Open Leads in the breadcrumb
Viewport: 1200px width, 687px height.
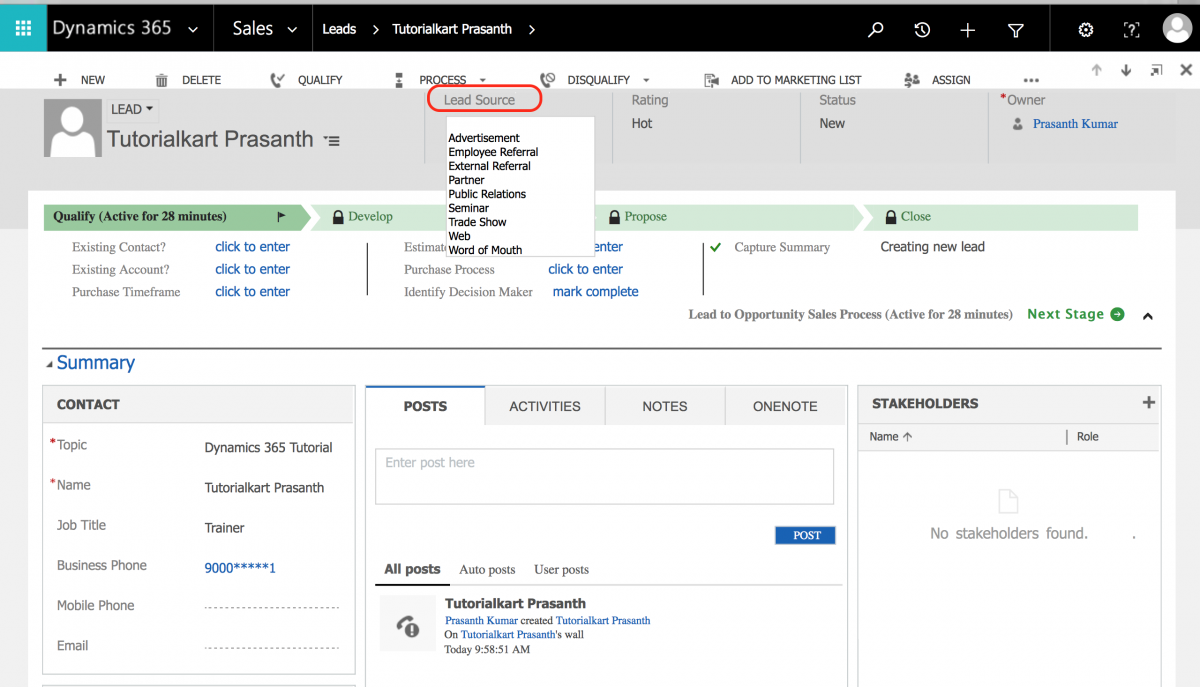click(x=339, y=30)
